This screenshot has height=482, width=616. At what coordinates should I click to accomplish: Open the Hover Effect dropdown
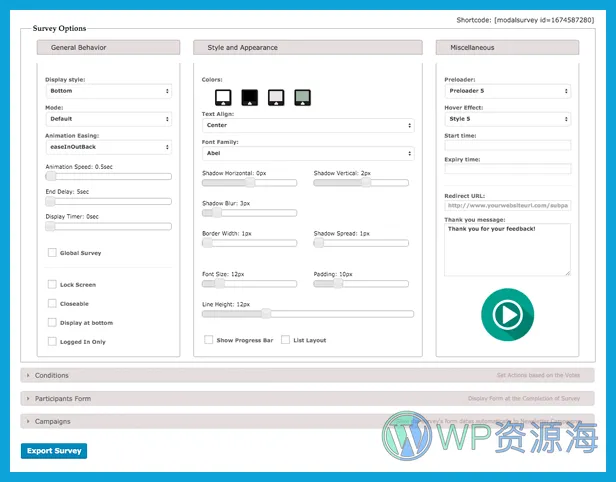[x=508, y=119]
